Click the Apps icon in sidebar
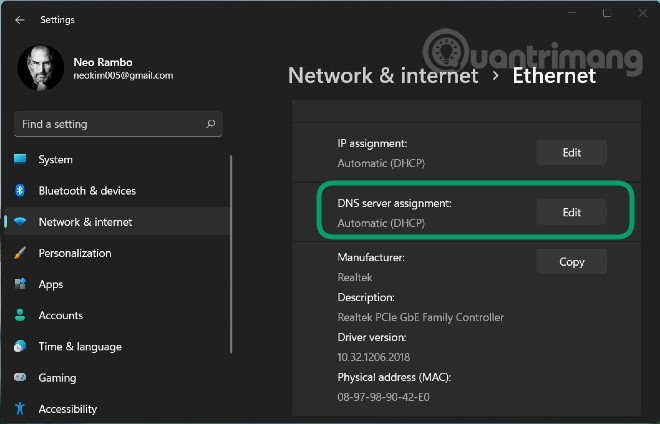660x424 pixels. (20, 284)
